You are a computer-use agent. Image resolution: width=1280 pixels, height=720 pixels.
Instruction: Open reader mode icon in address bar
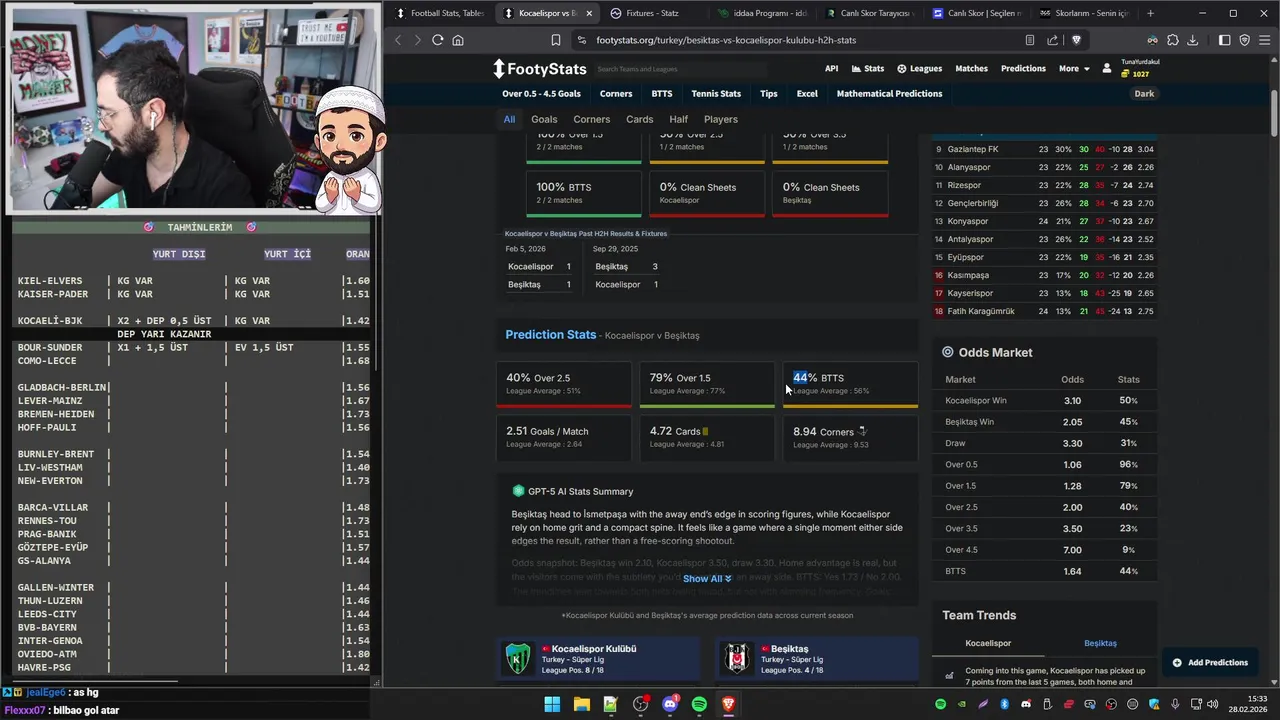click(x=1030, y=40)
